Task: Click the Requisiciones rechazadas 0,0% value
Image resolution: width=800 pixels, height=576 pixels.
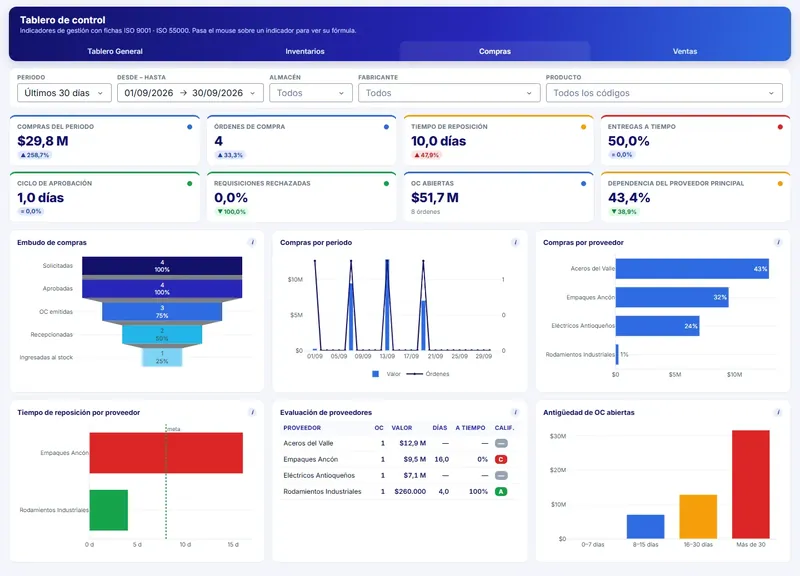Action: (x=231, y=197)
